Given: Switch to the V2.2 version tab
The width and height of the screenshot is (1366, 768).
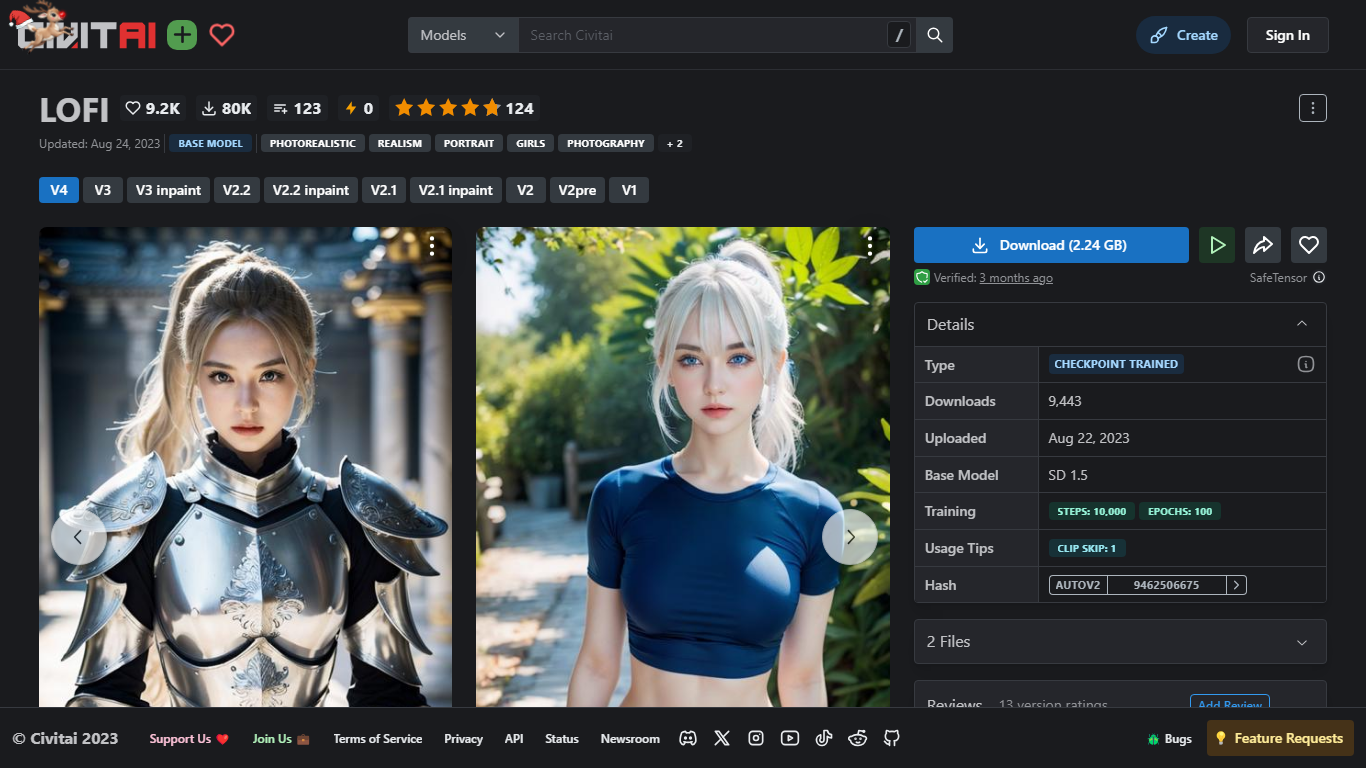Looking at the screenshot, I should [237, 190].
